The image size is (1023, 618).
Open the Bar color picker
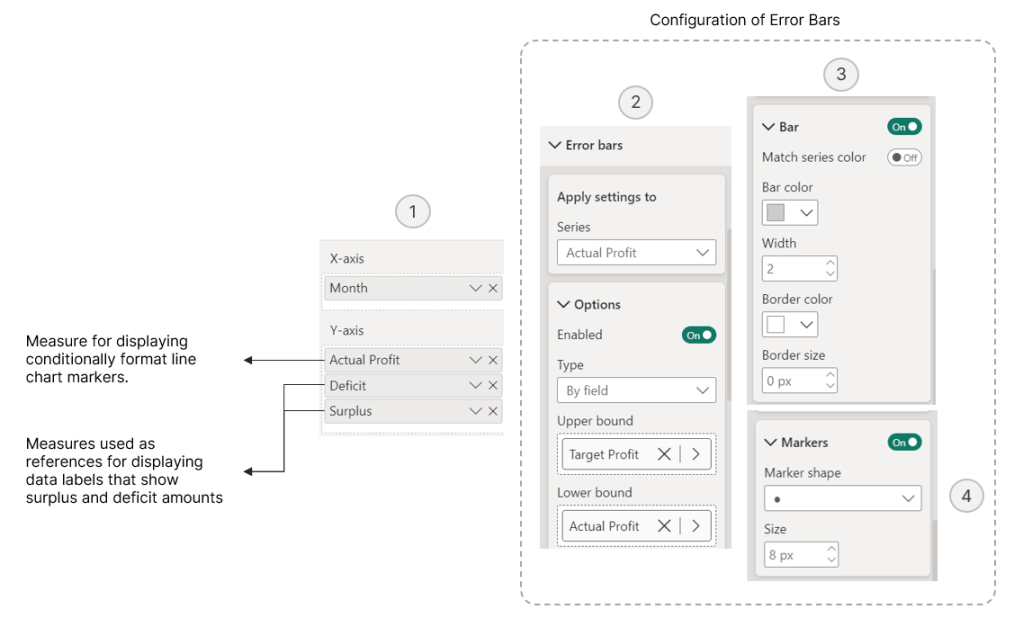click(x=790, y=212)
